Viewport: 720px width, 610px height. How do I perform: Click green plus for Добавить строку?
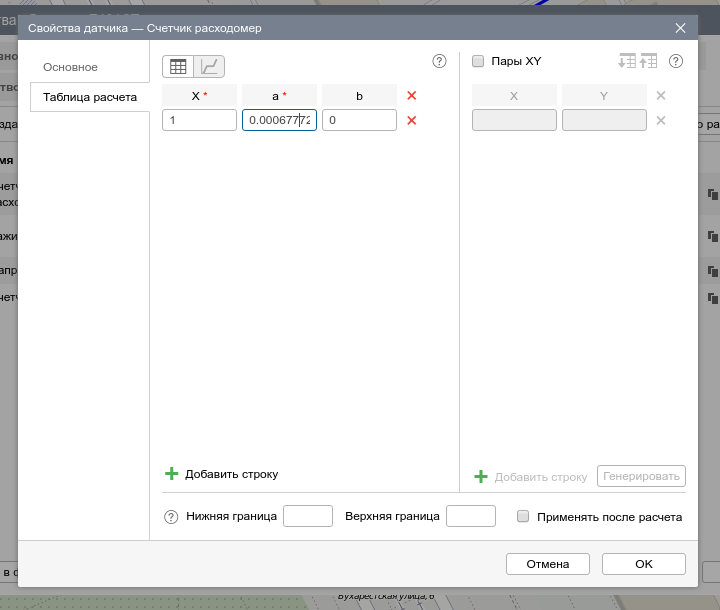pos(171,474)
